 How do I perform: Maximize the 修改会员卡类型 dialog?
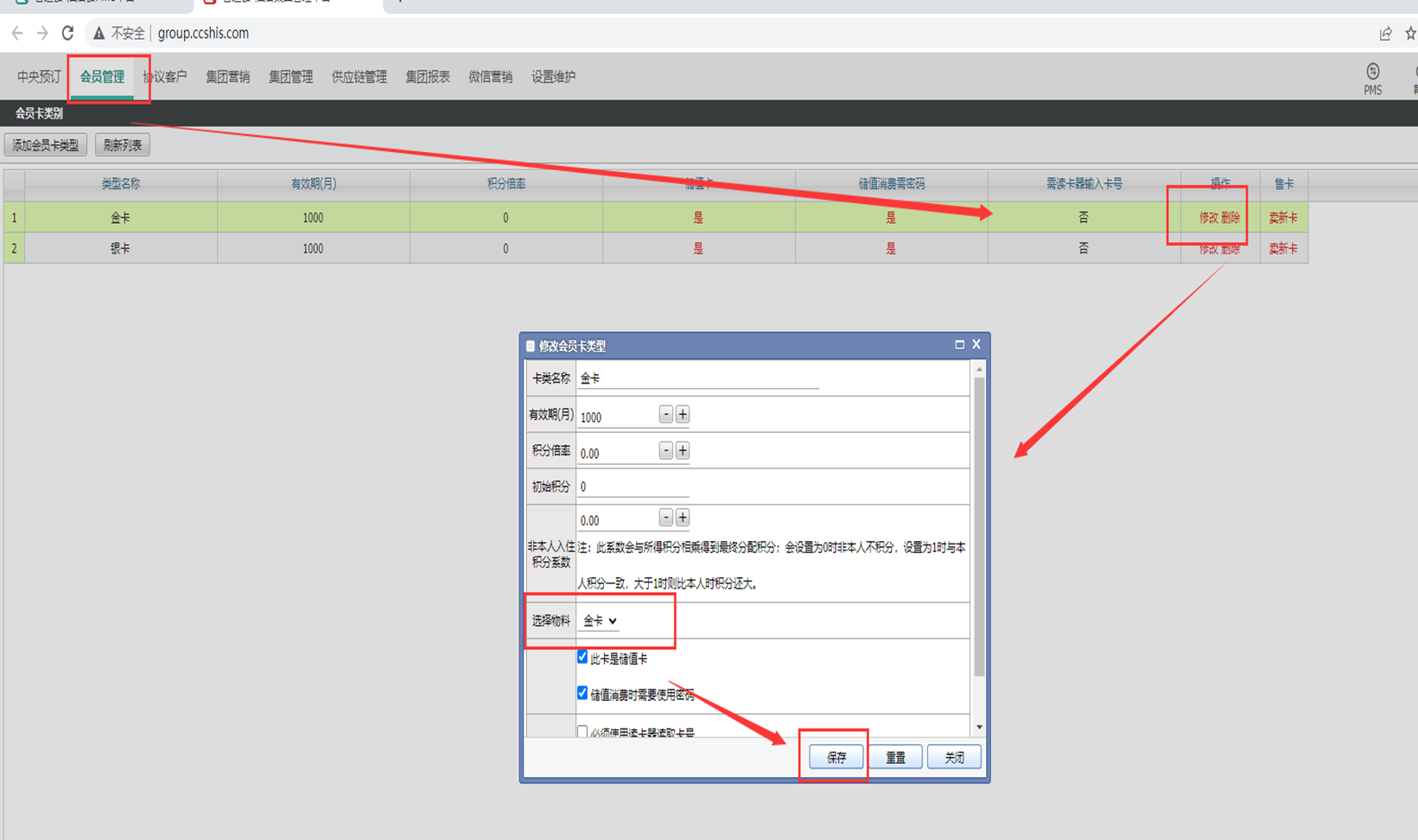tap(959, 345)
